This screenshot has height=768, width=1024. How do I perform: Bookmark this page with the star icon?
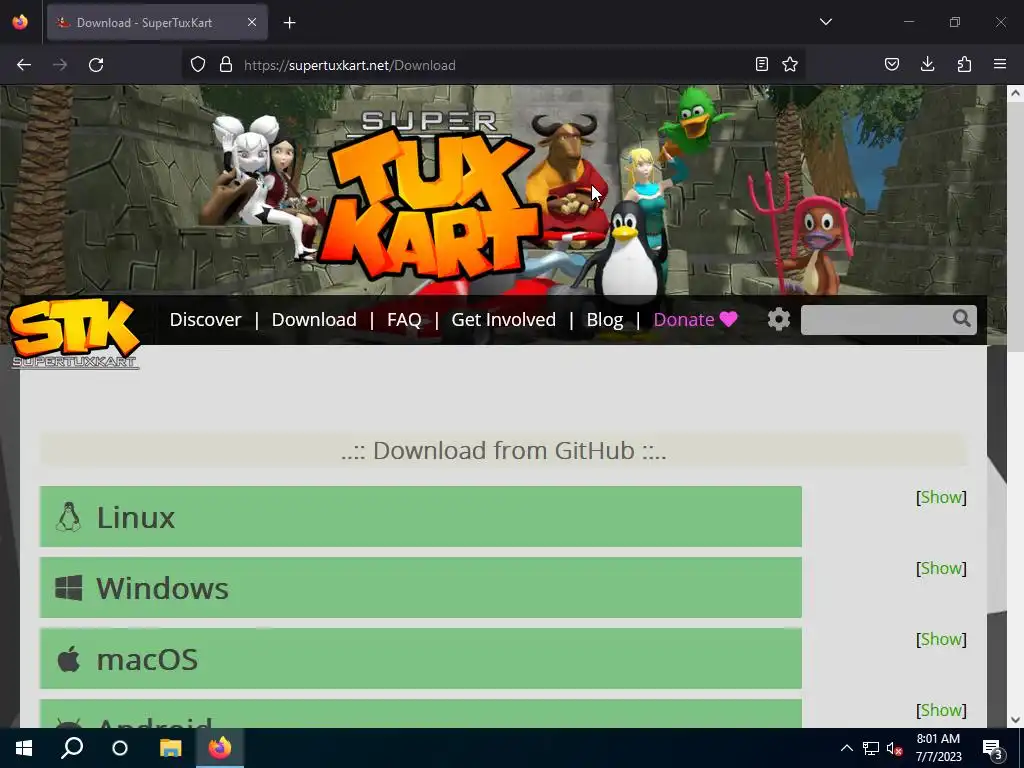coord(790,65)
